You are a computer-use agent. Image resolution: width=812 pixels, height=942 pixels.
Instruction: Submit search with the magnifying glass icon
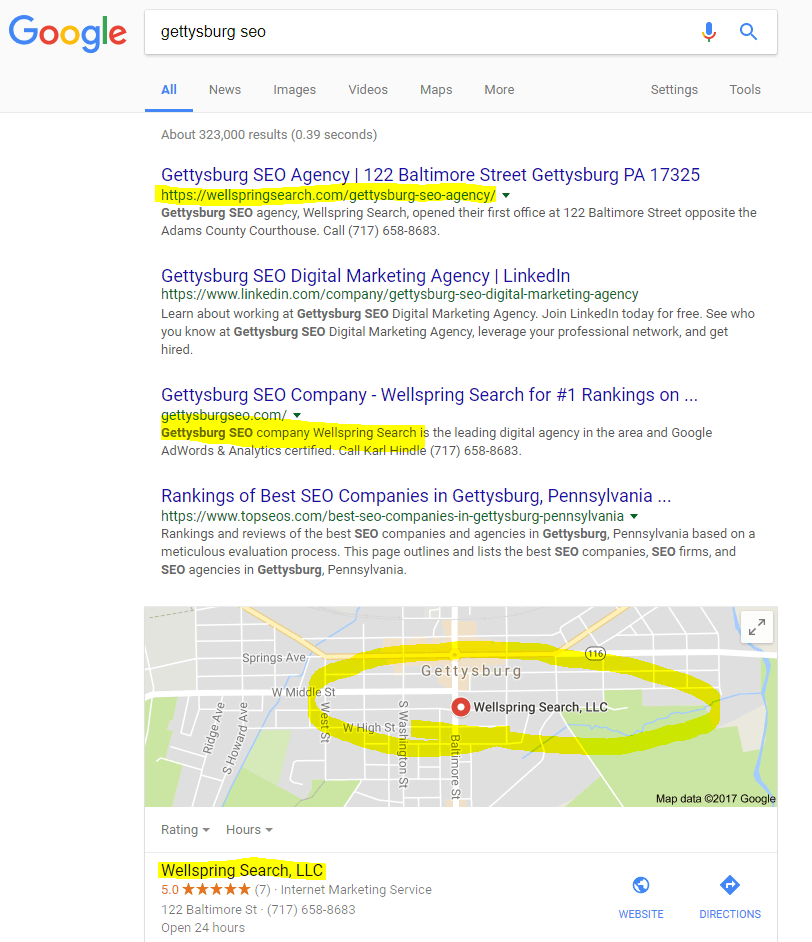(x=748, y=31)
